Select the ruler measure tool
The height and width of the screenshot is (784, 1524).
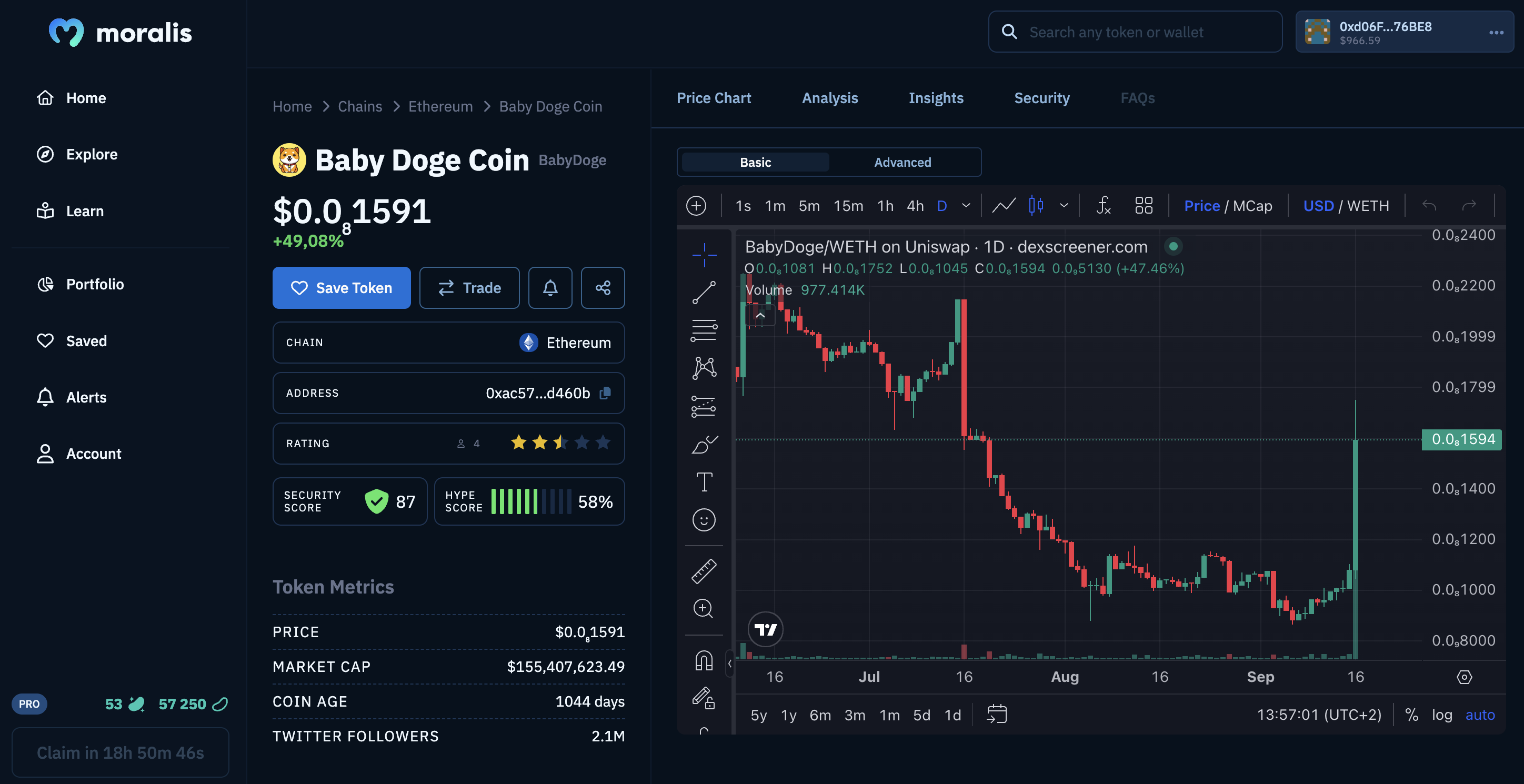click(x=704, y=571)
